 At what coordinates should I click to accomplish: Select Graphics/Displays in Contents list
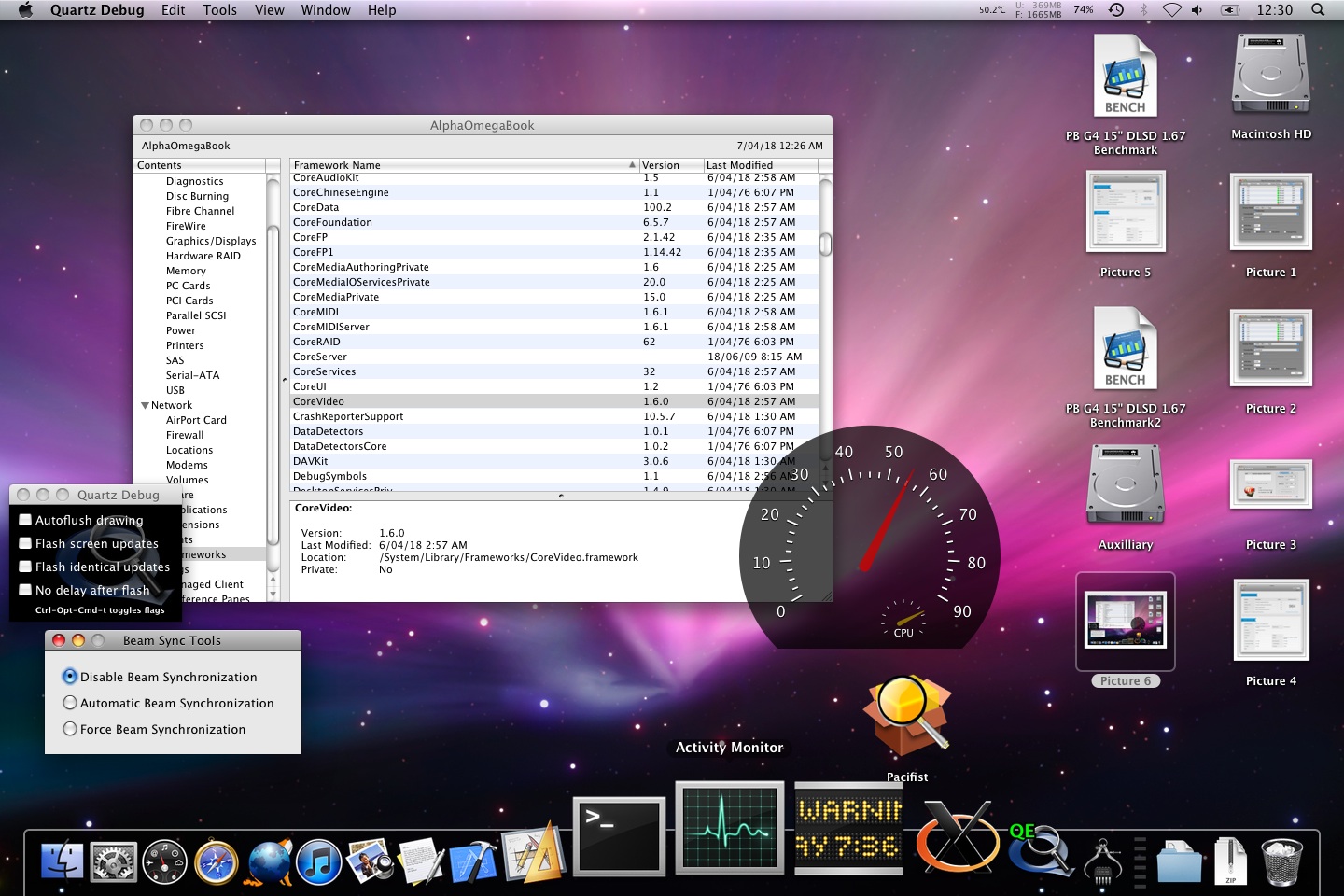click(211, 241)
